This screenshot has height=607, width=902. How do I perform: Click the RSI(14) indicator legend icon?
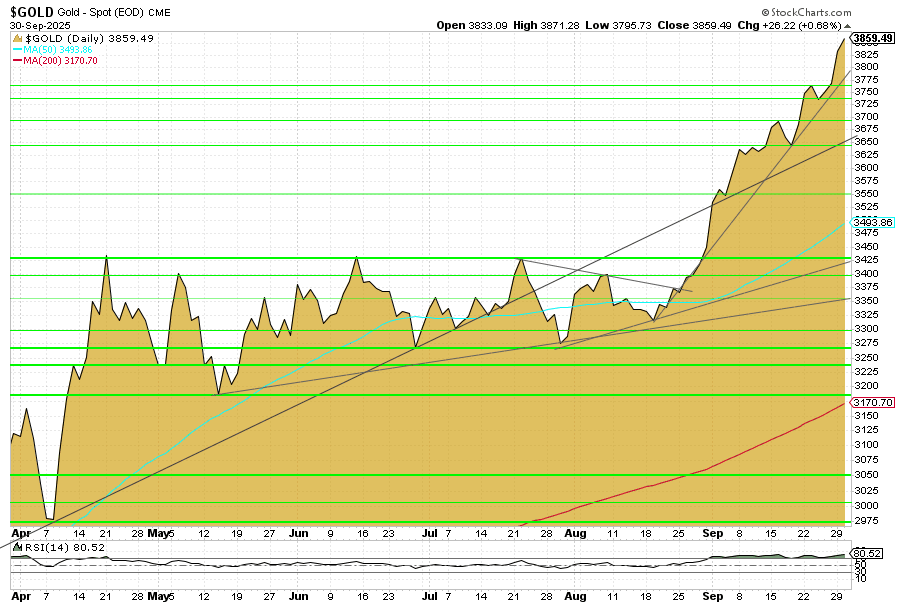[x=16, y=548]
